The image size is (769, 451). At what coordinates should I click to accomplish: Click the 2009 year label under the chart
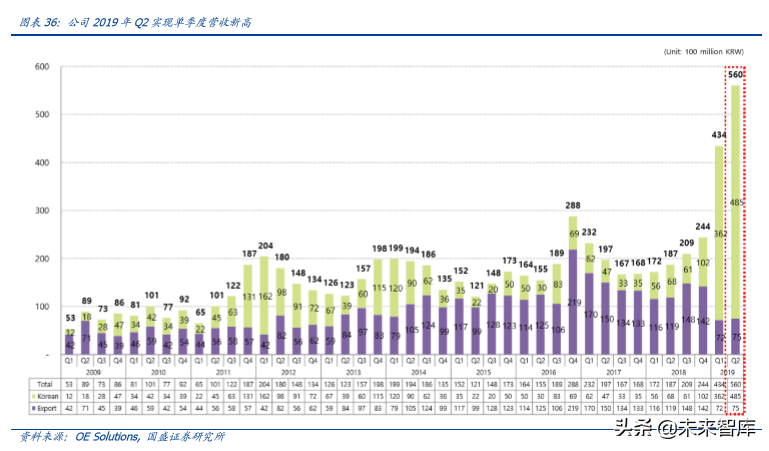click(94, 371)
